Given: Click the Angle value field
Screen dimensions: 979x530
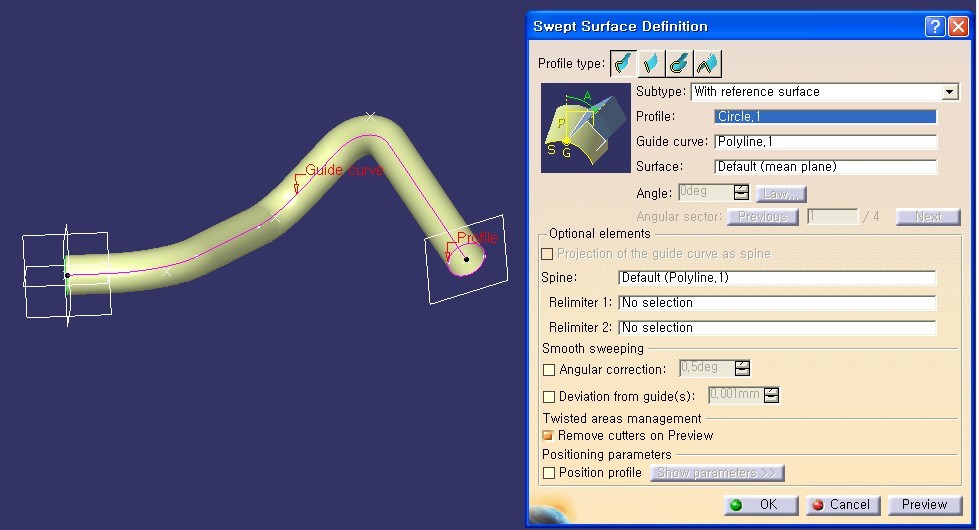Looking at the screenshot, I should pos(706,192).
